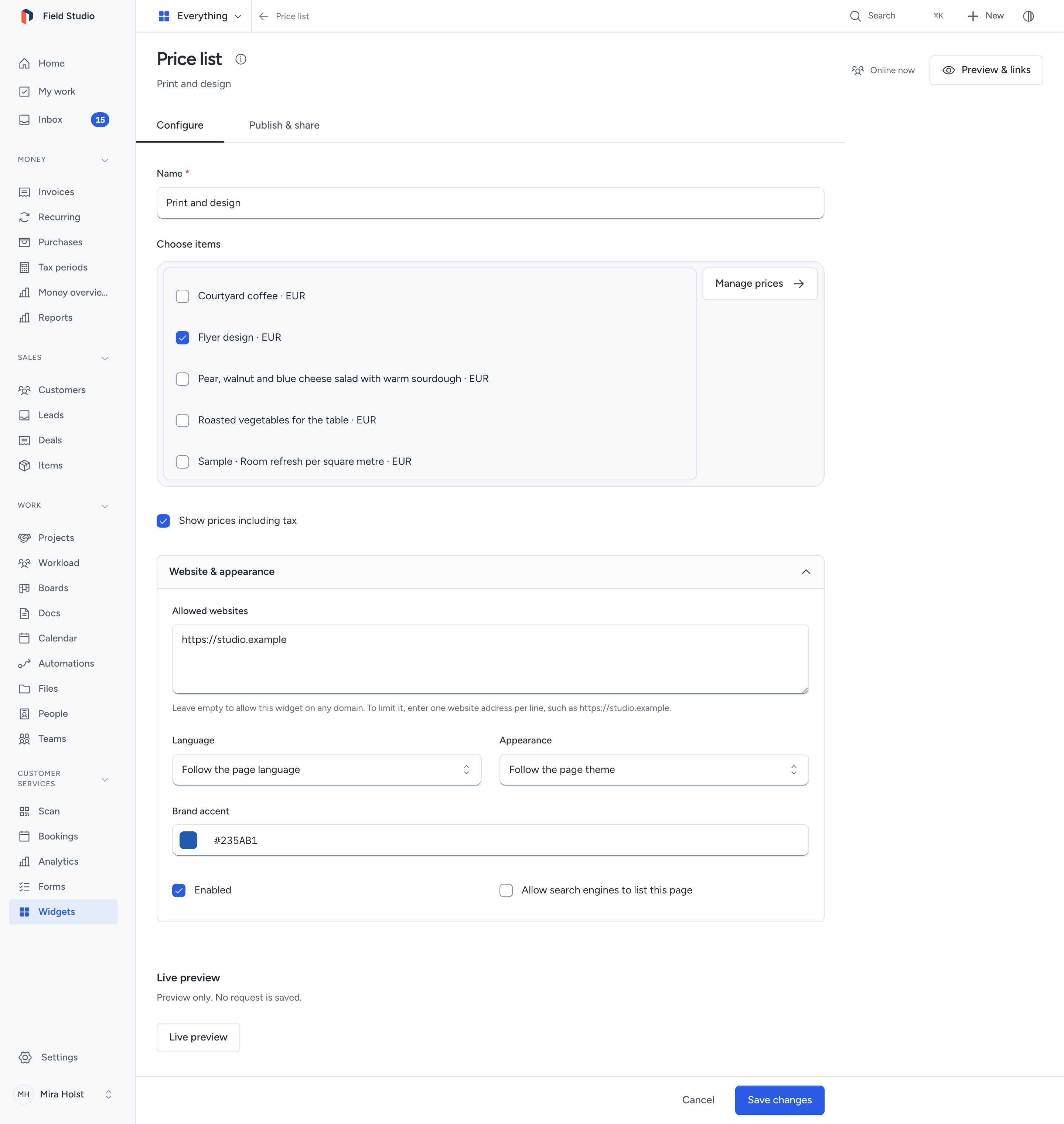Click Save changes

pyautogui.click(x=779, y=1100)
